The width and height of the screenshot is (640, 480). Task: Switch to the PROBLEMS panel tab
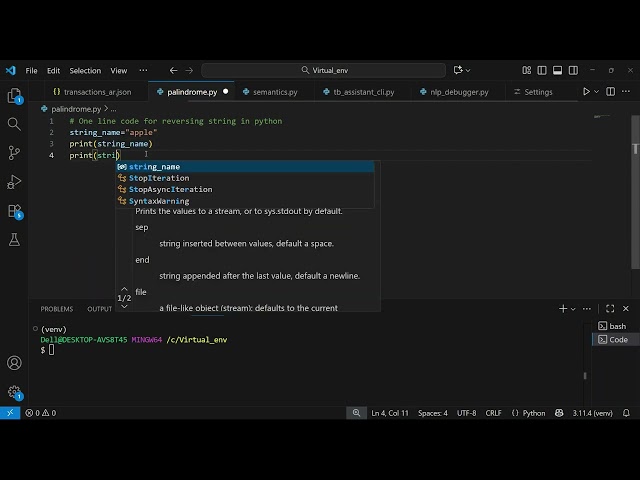[x=57, y=309]
